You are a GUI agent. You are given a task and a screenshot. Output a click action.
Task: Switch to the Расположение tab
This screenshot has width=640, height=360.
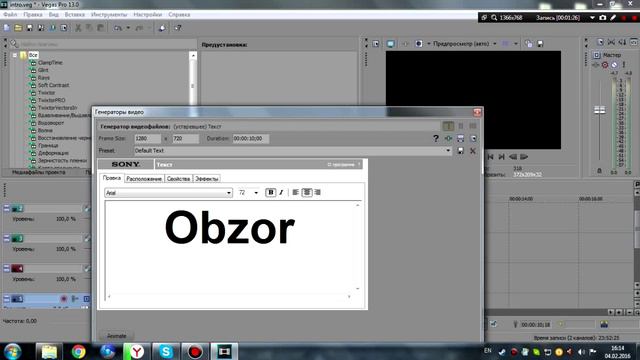144,179
